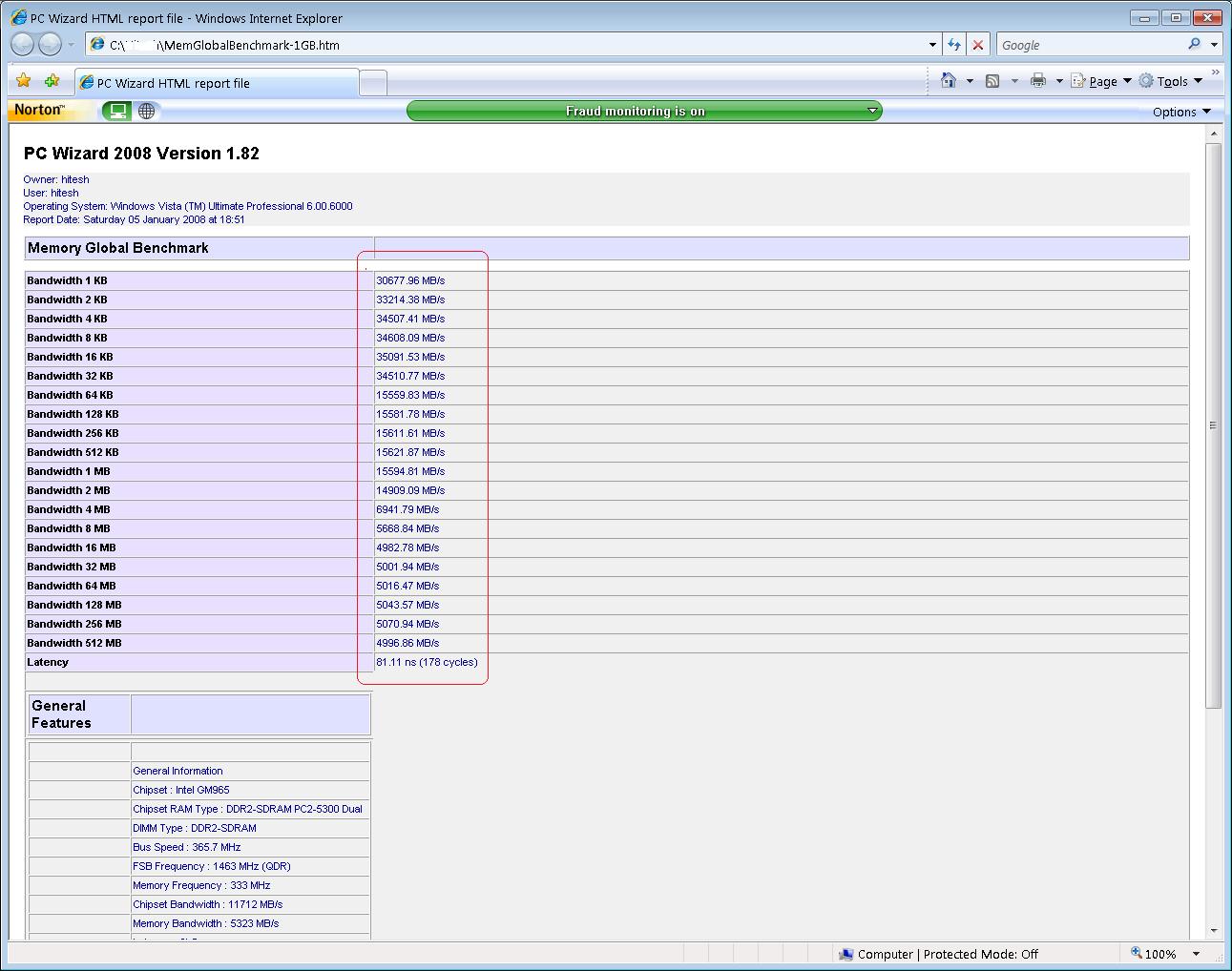Click the Home icon in the command bar
Viewport: 1232px width, 971px height.
coord(949,81)
